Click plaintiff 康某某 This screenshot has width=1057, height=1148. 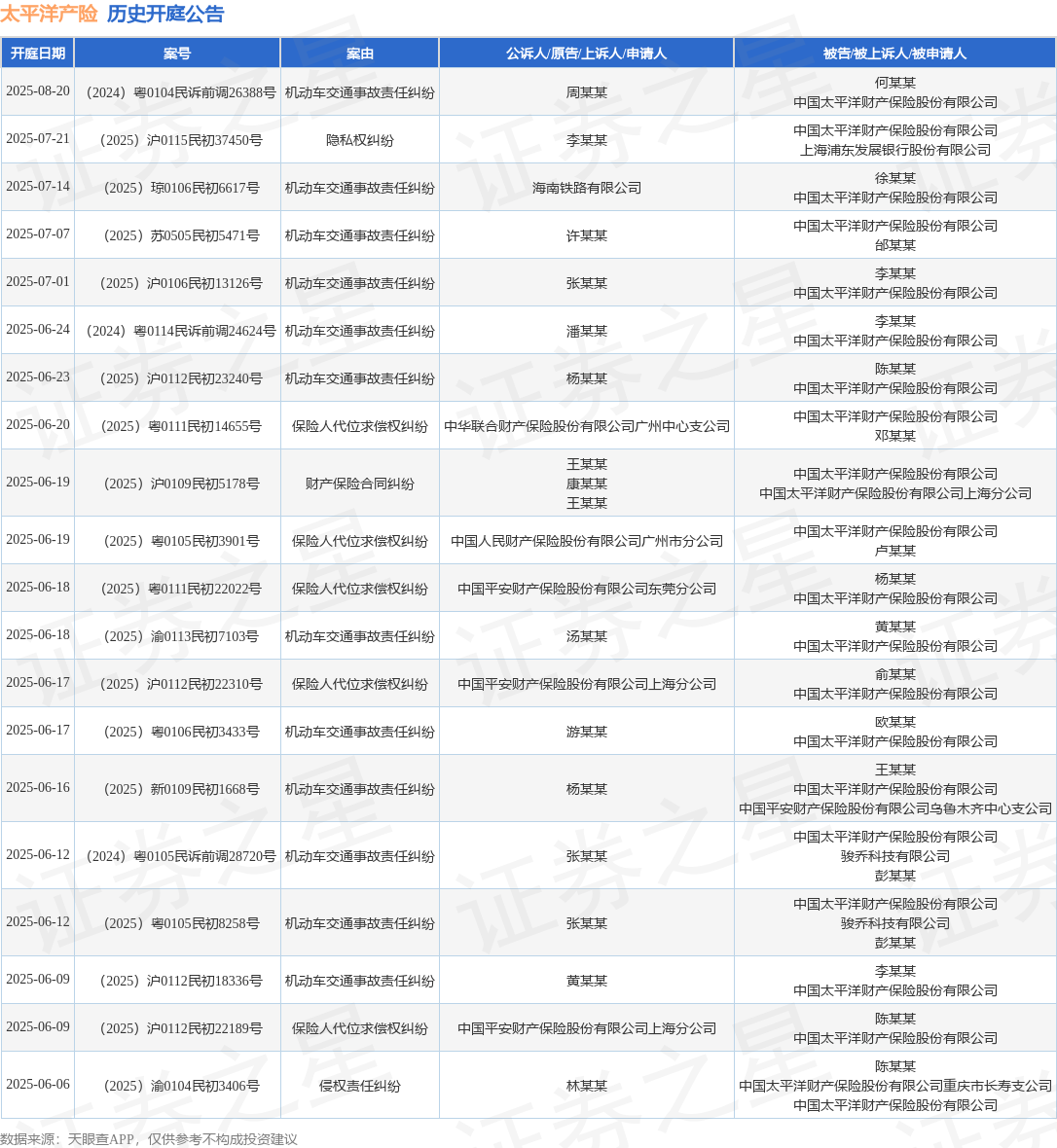pyautogui.click(x=587, y=484)
